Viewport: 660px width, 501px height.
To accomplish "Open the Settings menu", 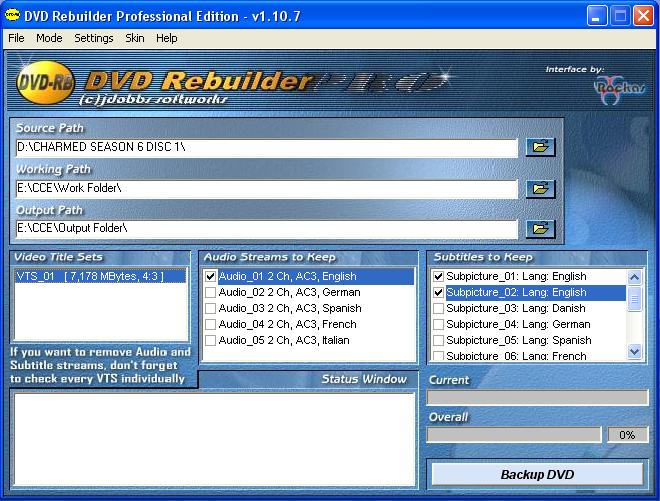I will [x=94, y=38].
